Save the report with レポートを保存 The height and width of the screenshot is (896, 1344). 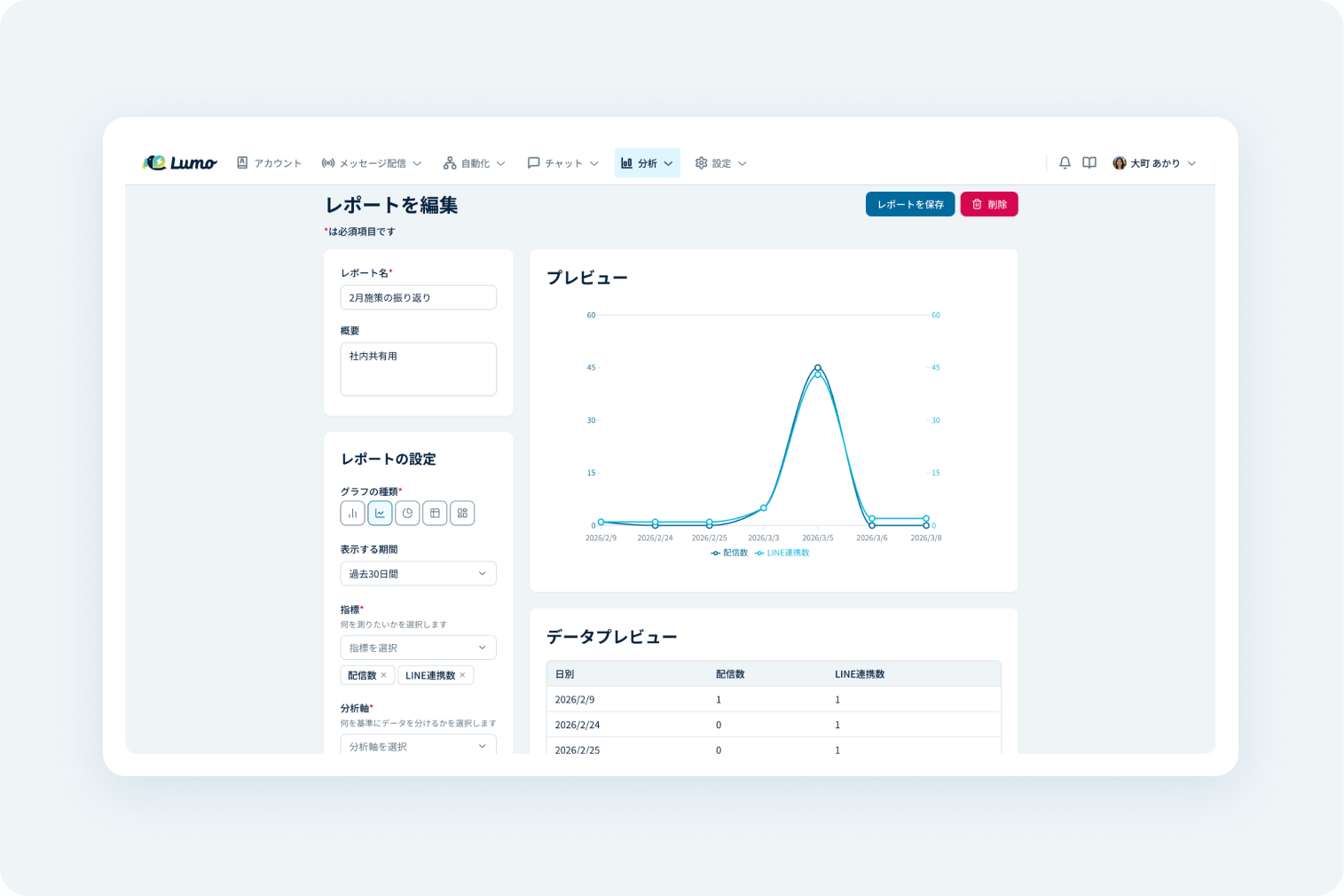tap(910, 204)
